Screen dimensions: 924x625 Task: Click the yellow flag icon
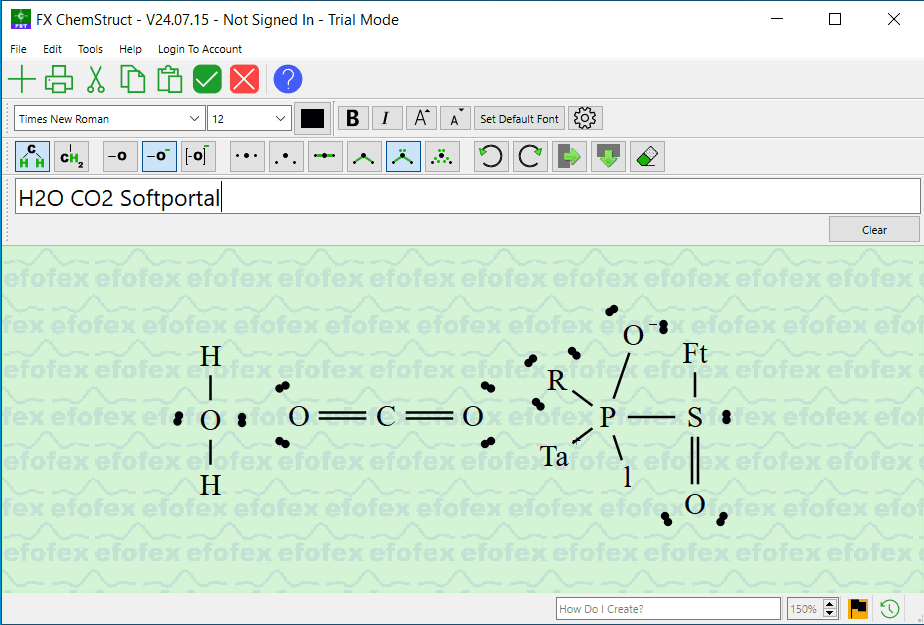coord(858,609)
